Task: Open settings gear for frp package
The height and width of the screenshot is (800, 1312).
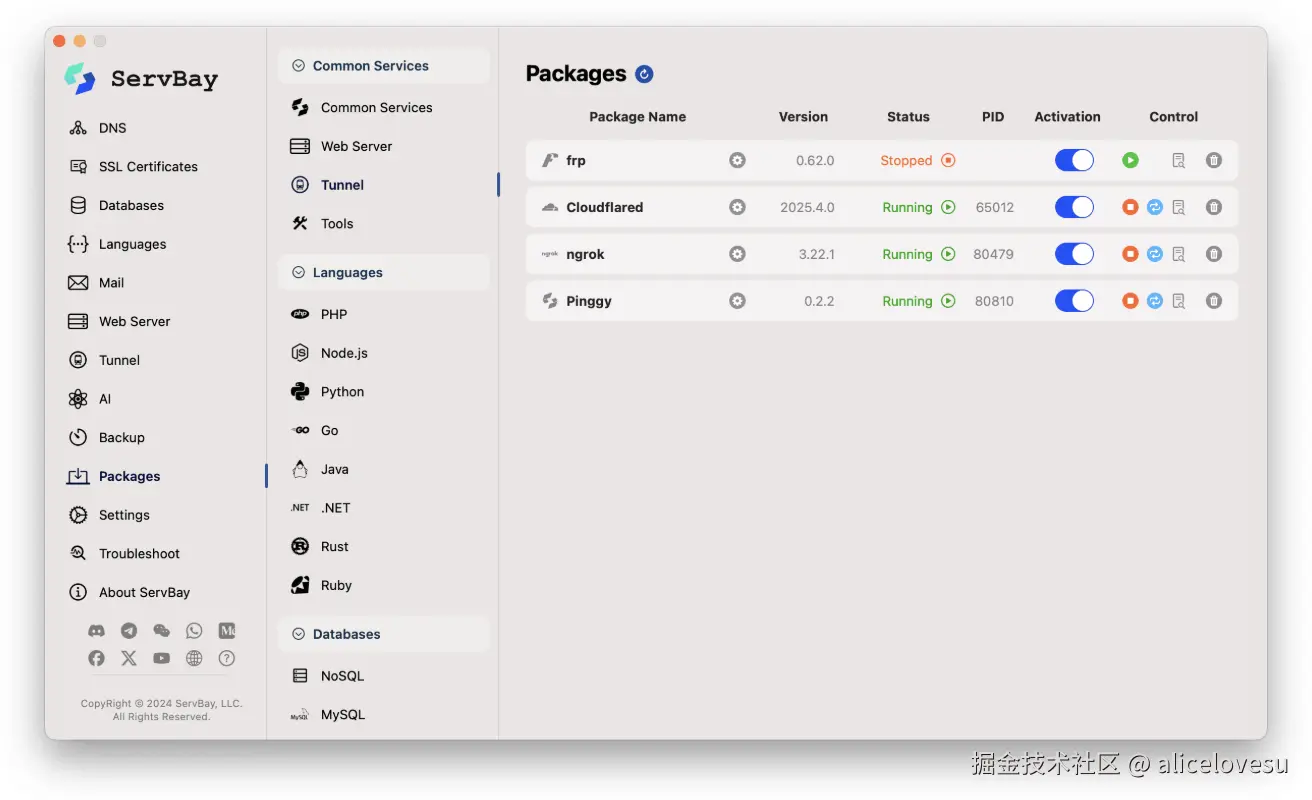Action: click(737, 160)
